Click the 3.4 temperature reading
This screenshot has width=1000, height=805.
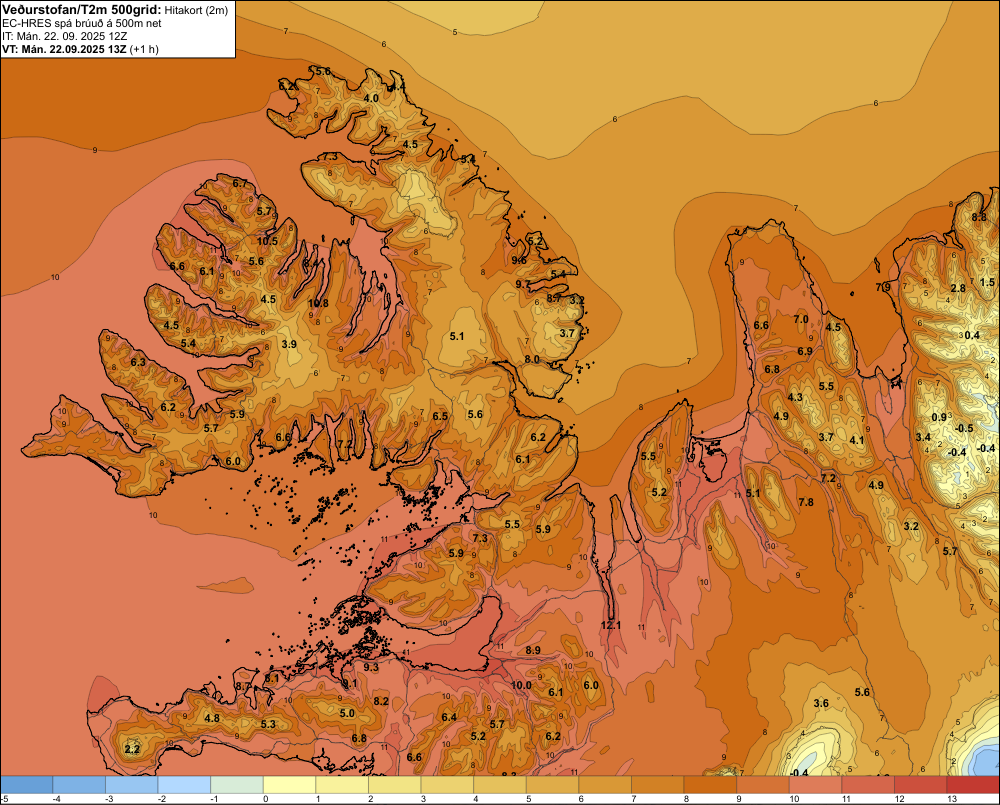click(923, 438)
